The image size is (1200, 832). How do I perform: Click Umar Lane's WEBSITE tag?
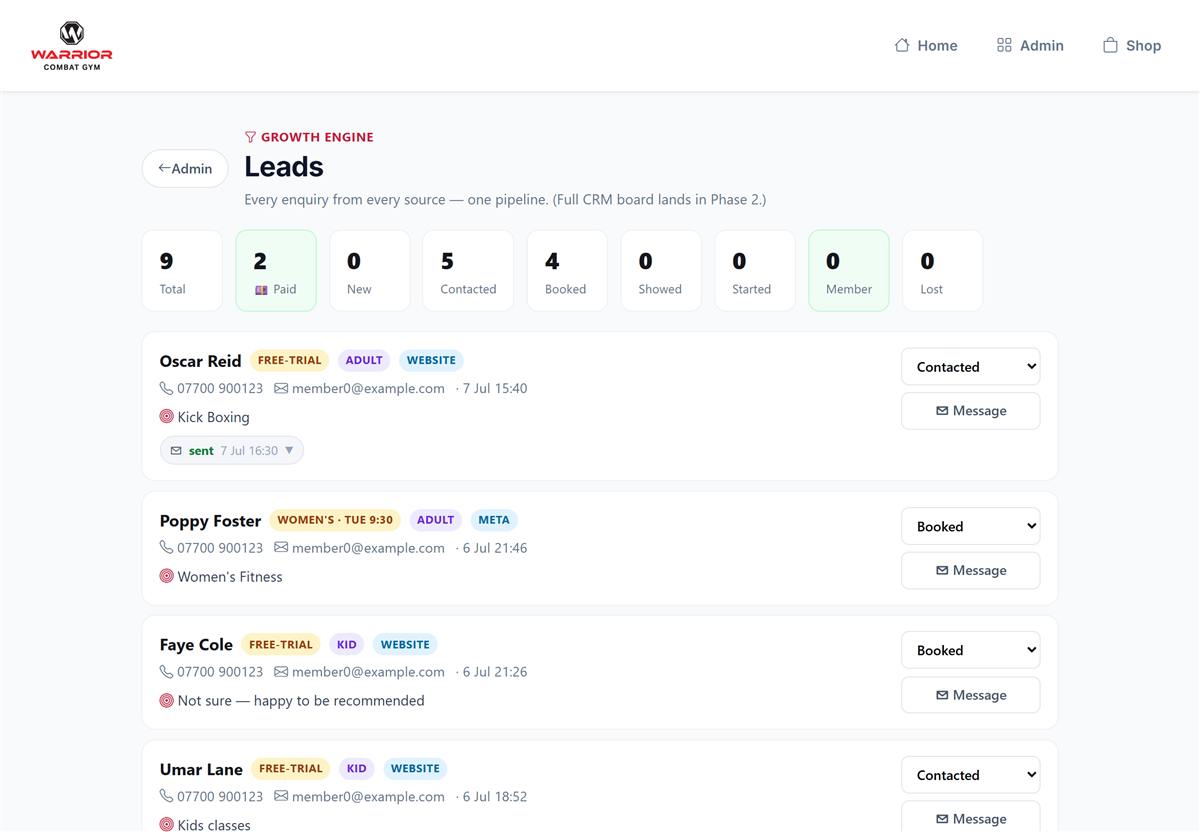[x=415, y=769]
